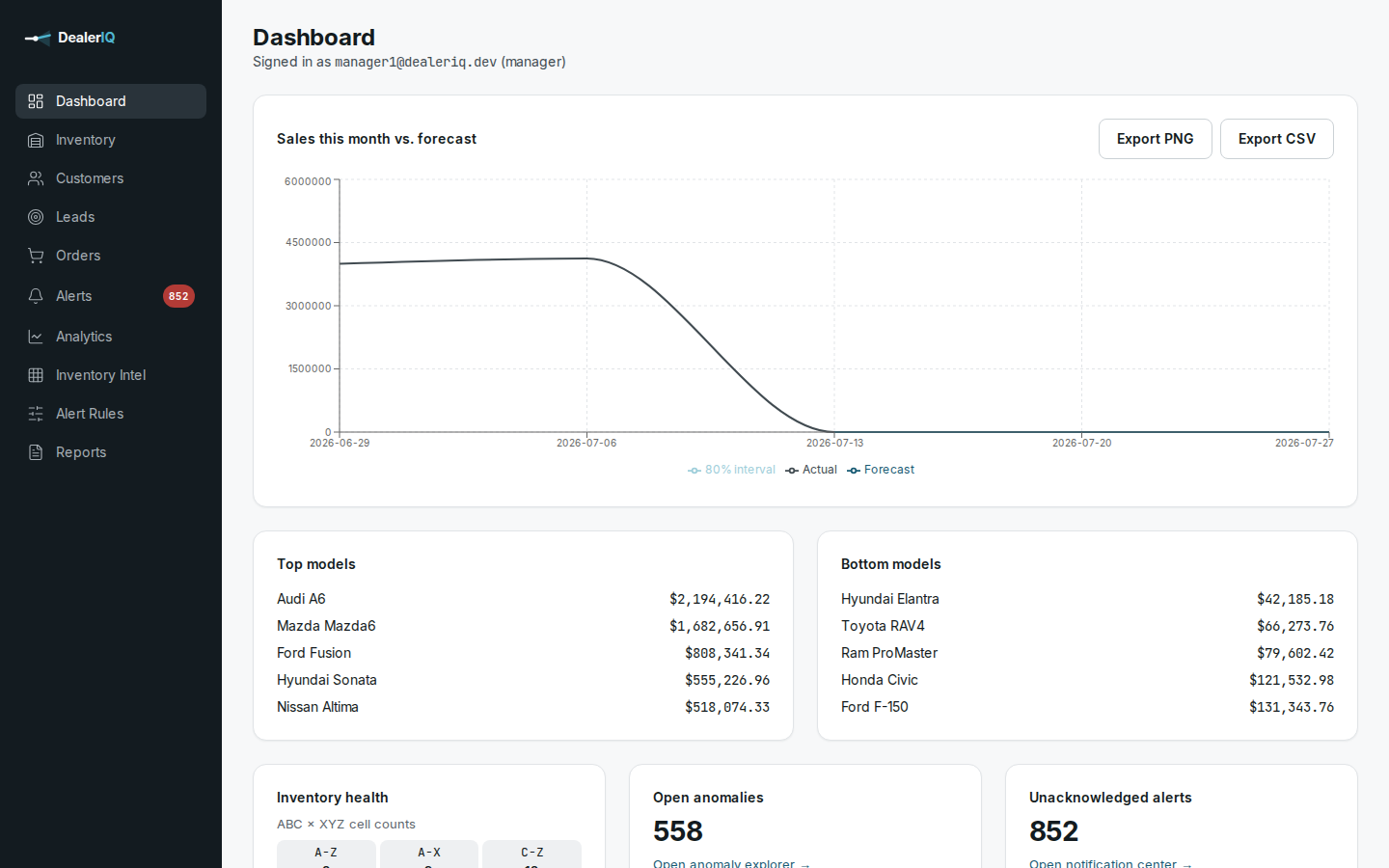This screenshot has width=1389, height=868.
Task: Click the Hyundai Sonata entry
Action: tap(523, 680)
